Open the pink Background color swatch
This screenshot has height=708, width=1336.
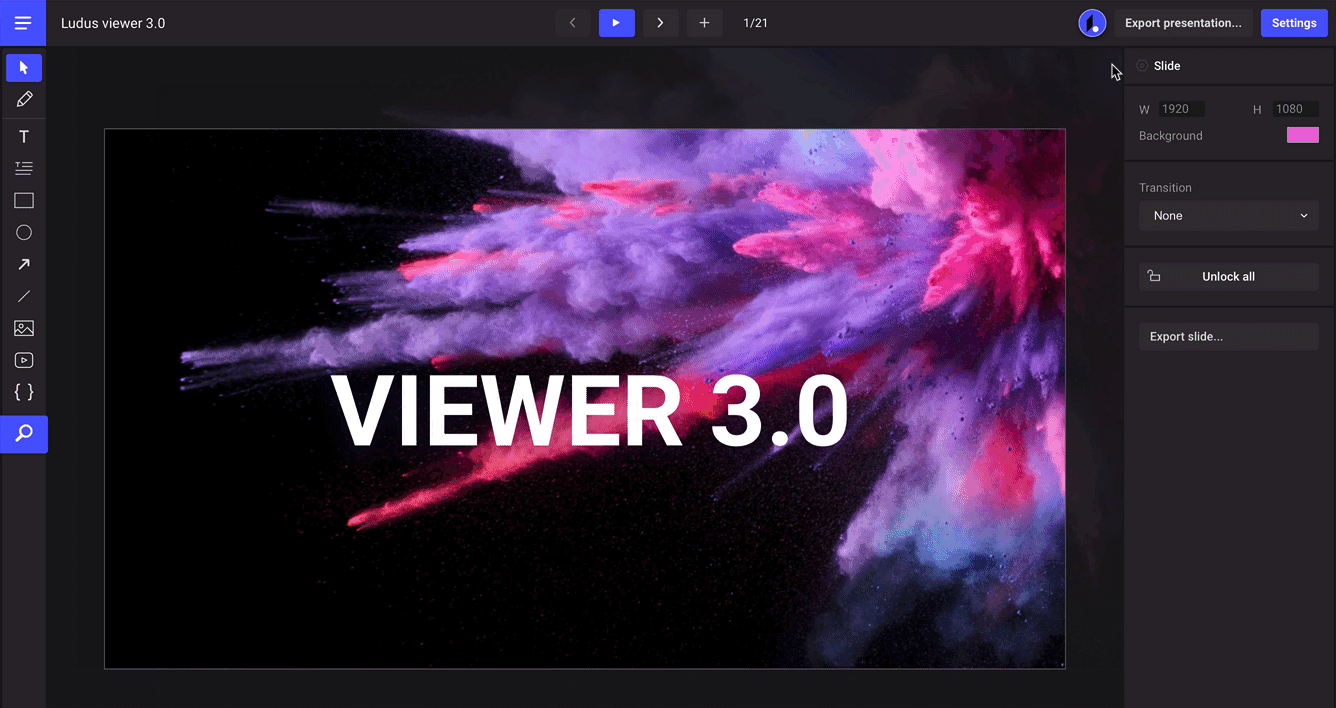tap(1302, 136)
